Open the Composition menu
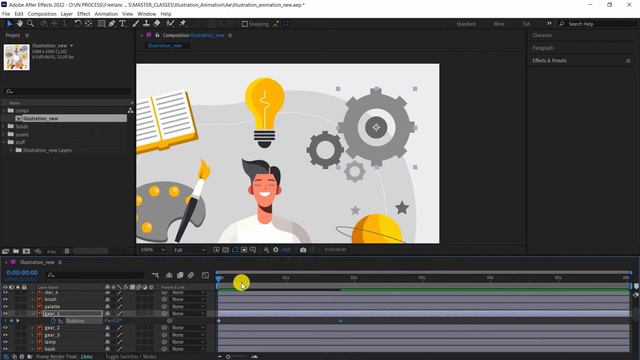The height and width of the screenshot is (360, 640). [42, 14]
